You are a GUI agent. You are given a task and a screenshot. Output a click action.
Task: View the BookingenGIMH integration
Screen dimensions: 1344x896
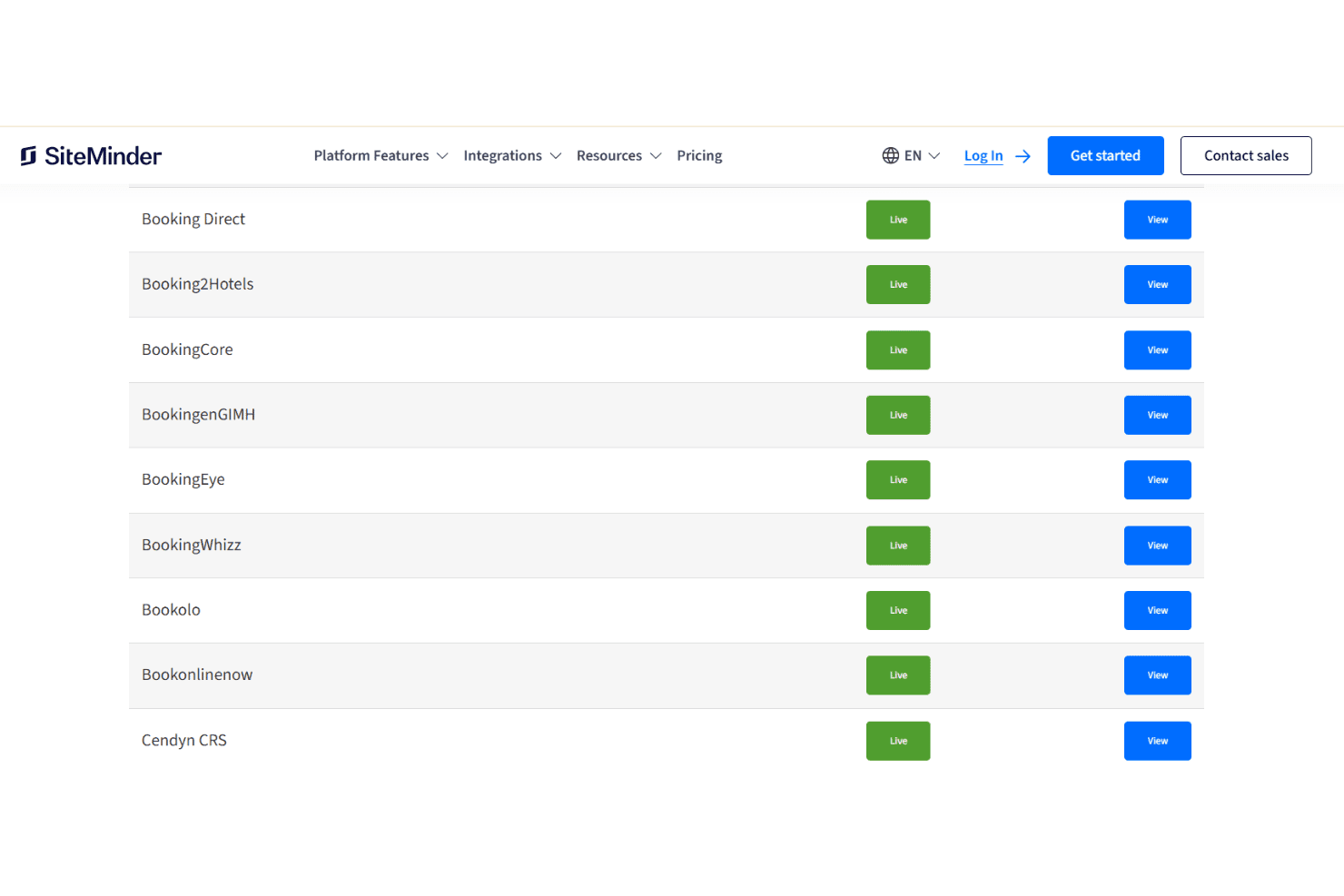[x=1157, y=415]
